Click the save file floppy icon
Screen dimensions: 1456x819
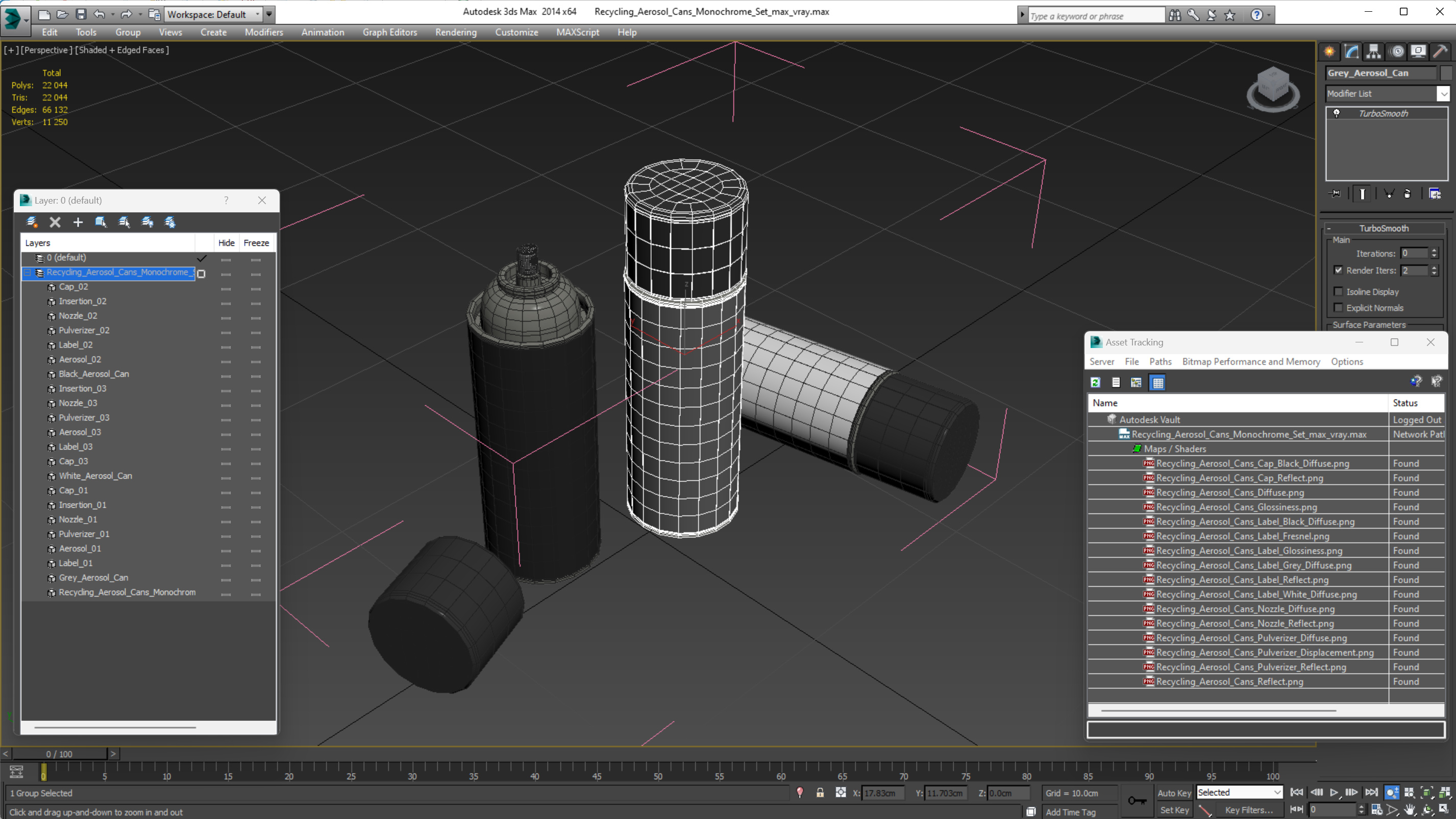[81, 14]
